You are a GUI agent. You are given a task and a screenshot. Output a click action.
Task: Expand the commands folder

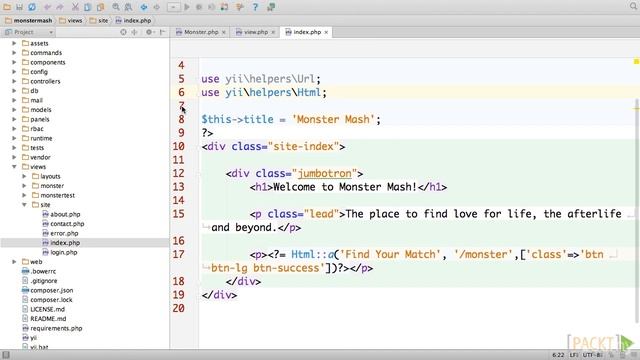(x=14, y=53)
